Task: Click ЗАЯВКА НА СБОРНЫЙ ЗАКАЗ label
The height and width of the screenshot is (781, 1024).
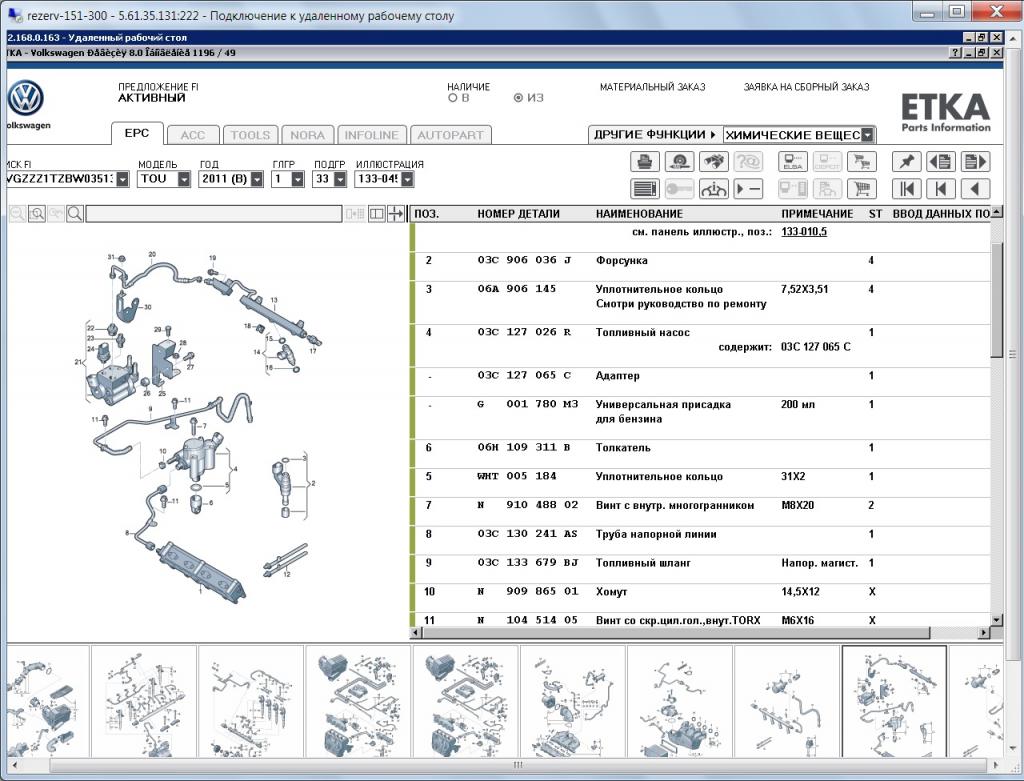Action: click(807, 87)
